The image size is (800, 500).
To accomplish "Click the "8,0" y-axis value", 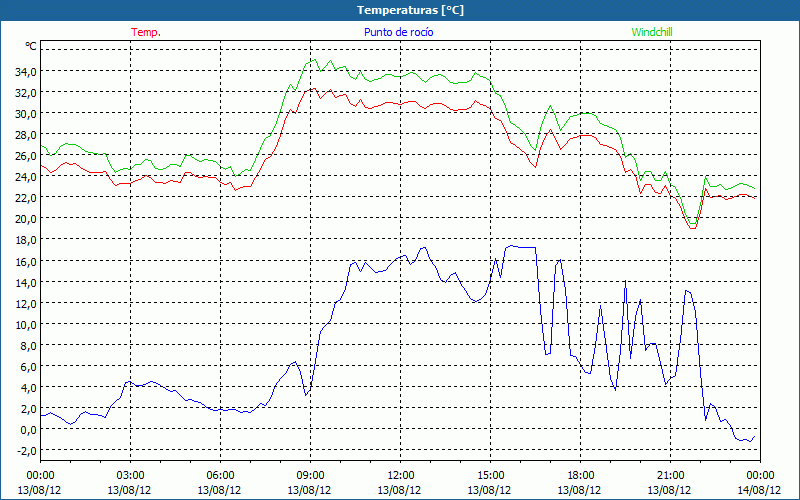I will pos(28,345).
